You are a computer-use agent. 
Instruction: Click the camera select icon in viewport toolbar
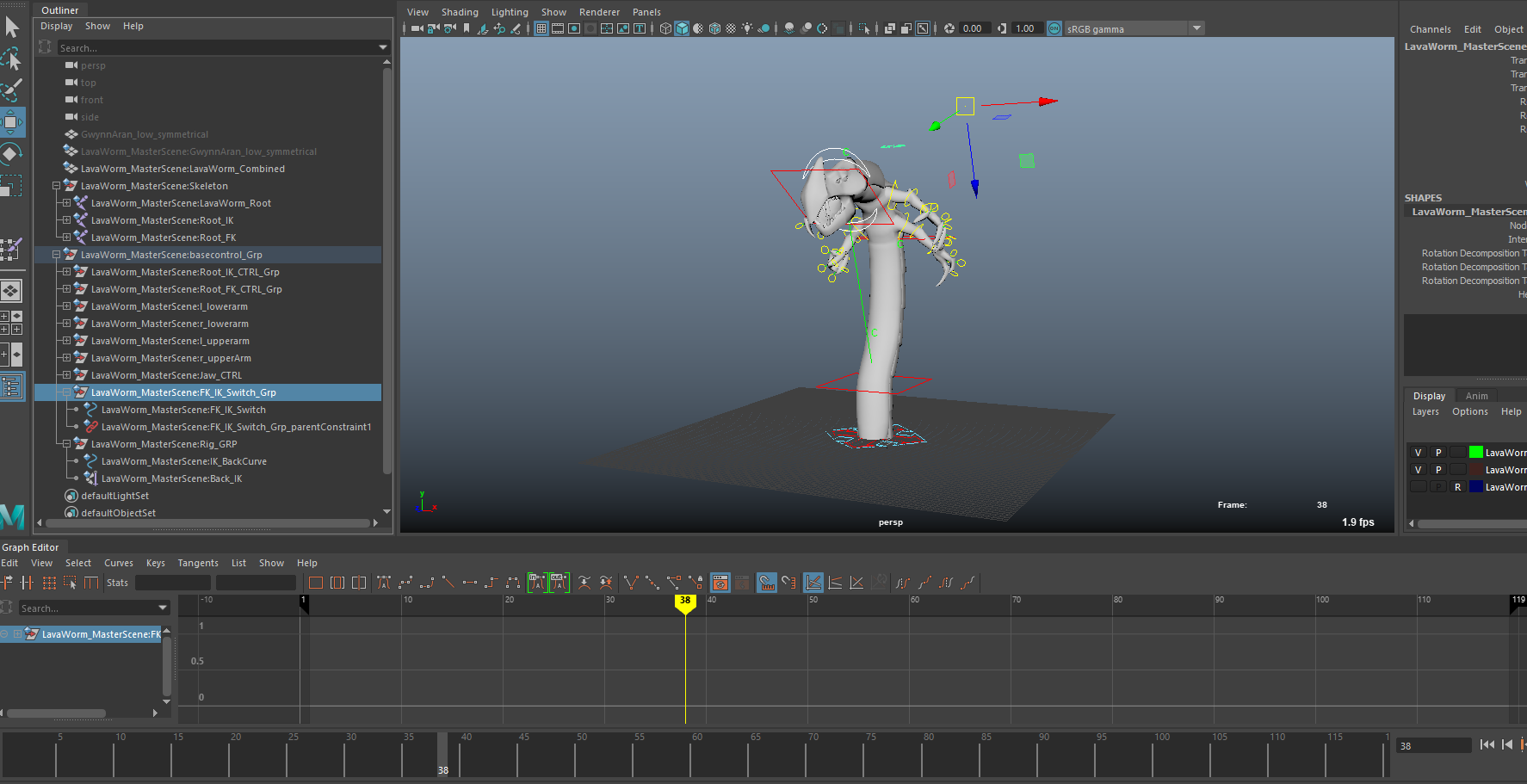(417, 28)
